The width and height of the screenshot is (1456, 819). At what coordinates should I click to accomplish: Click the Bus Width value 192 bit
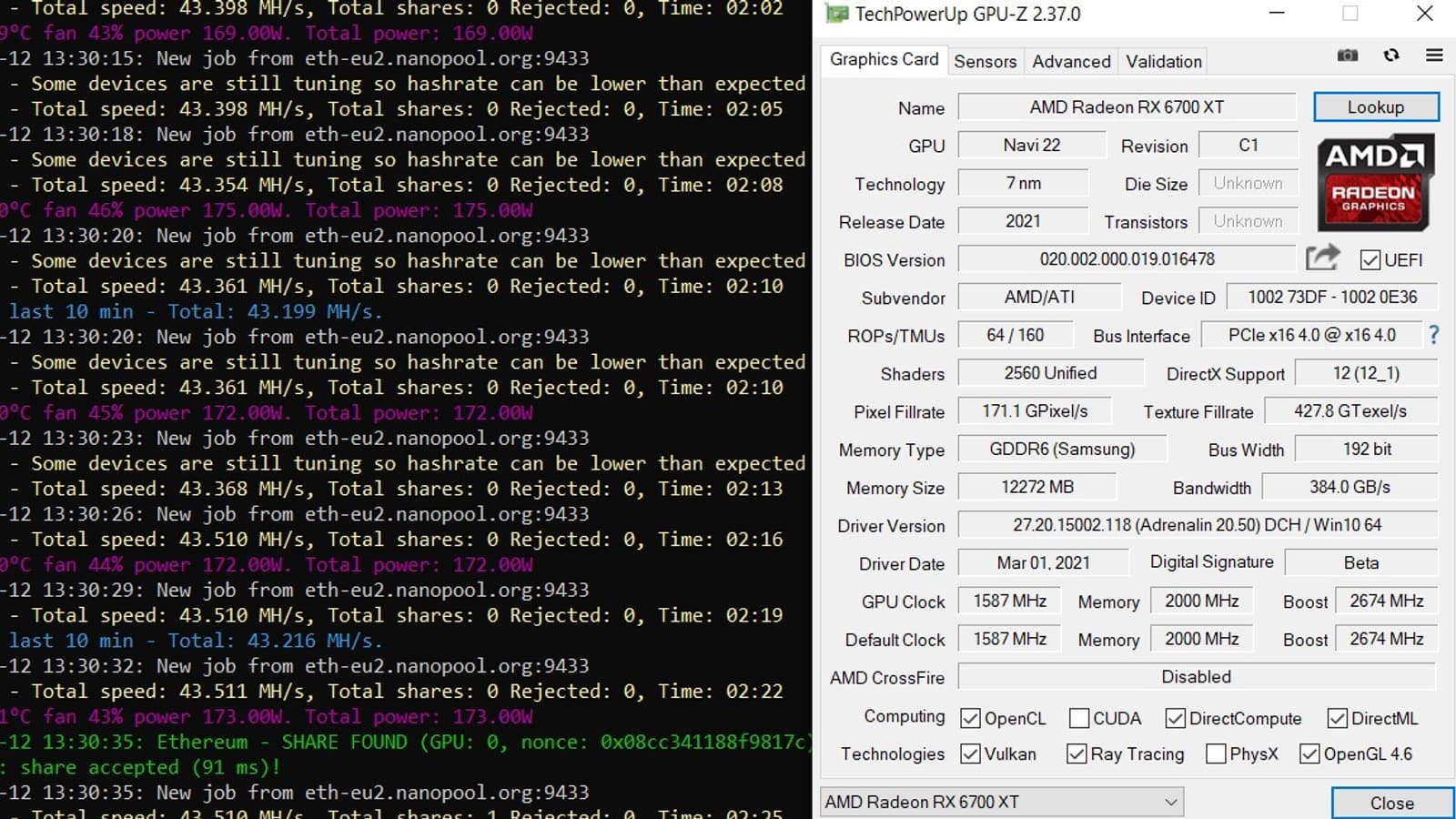pos(1367,450)
